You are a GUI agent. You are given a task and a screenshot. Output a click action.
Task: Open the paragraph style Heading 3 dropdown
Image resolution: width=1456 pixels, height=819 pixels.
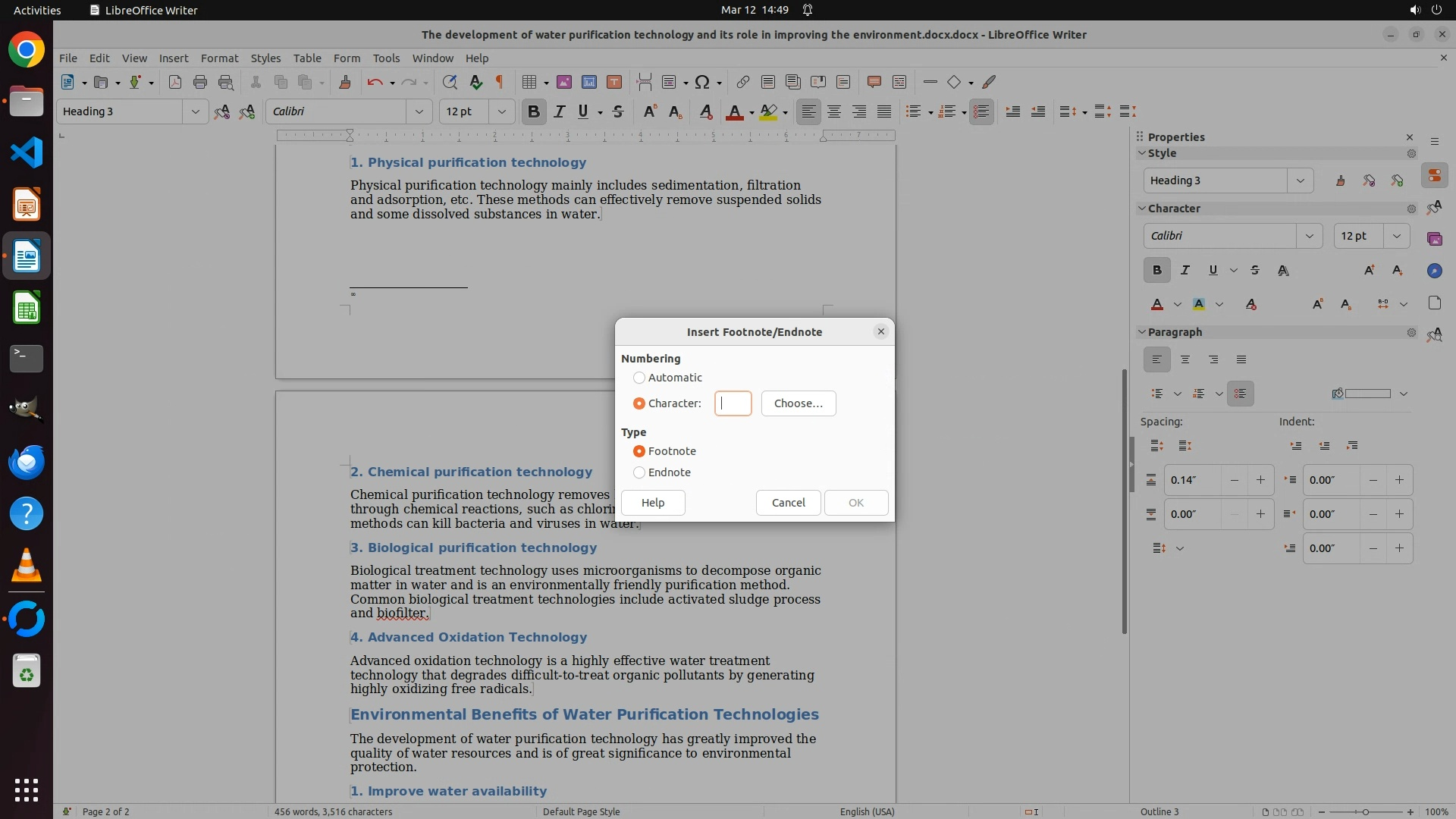[195, 111]
